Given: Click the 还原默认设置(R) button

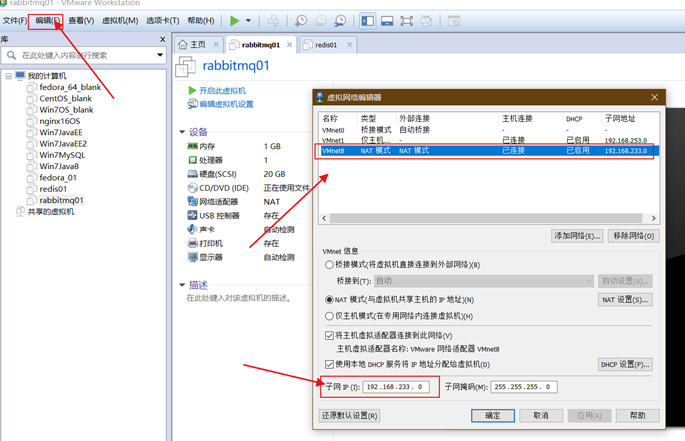Looking at the screenshot, I should tap(349, 415).
